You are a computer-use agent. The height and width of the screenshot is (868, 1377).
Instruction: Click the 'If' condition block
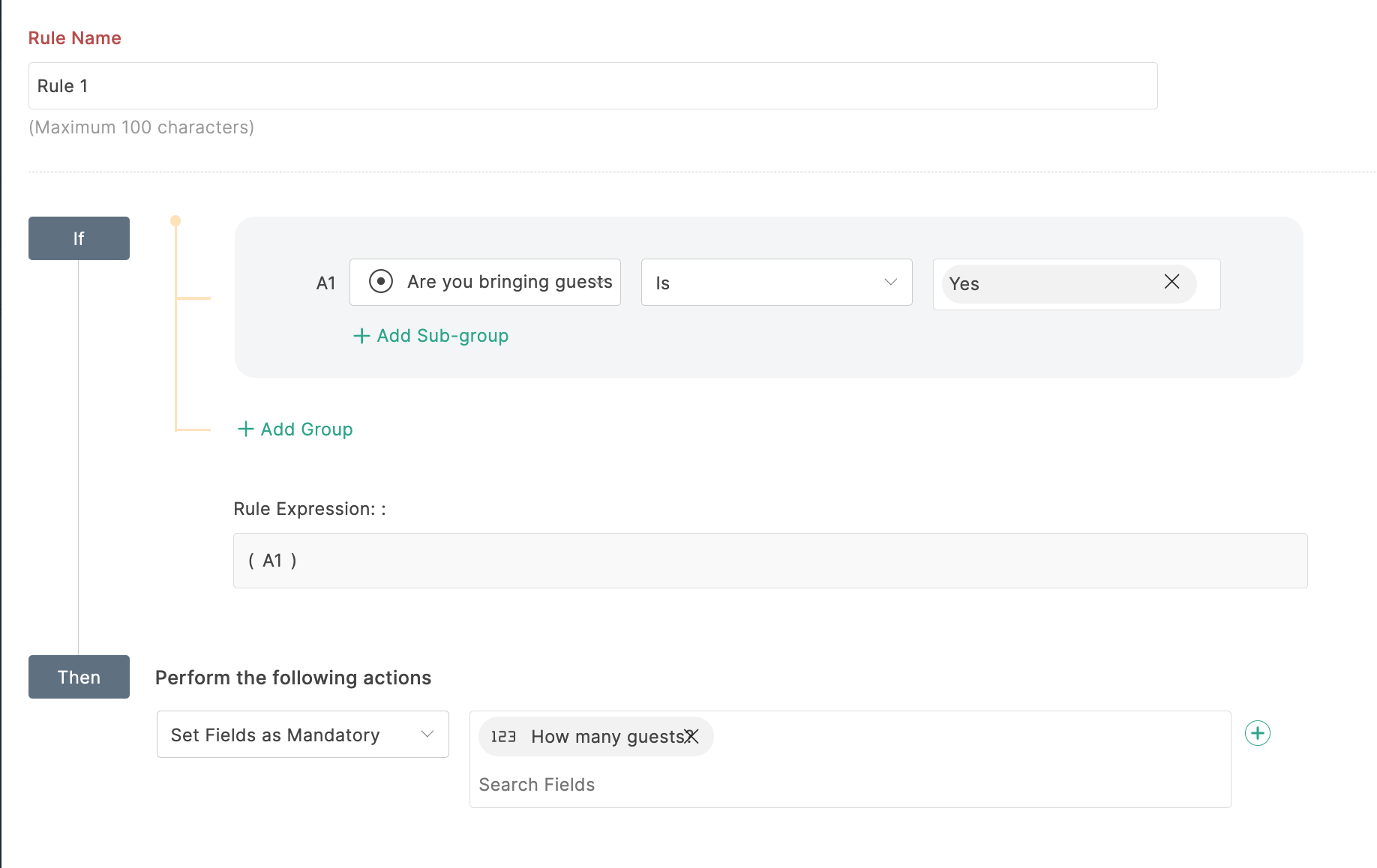[x=79, y=238]
